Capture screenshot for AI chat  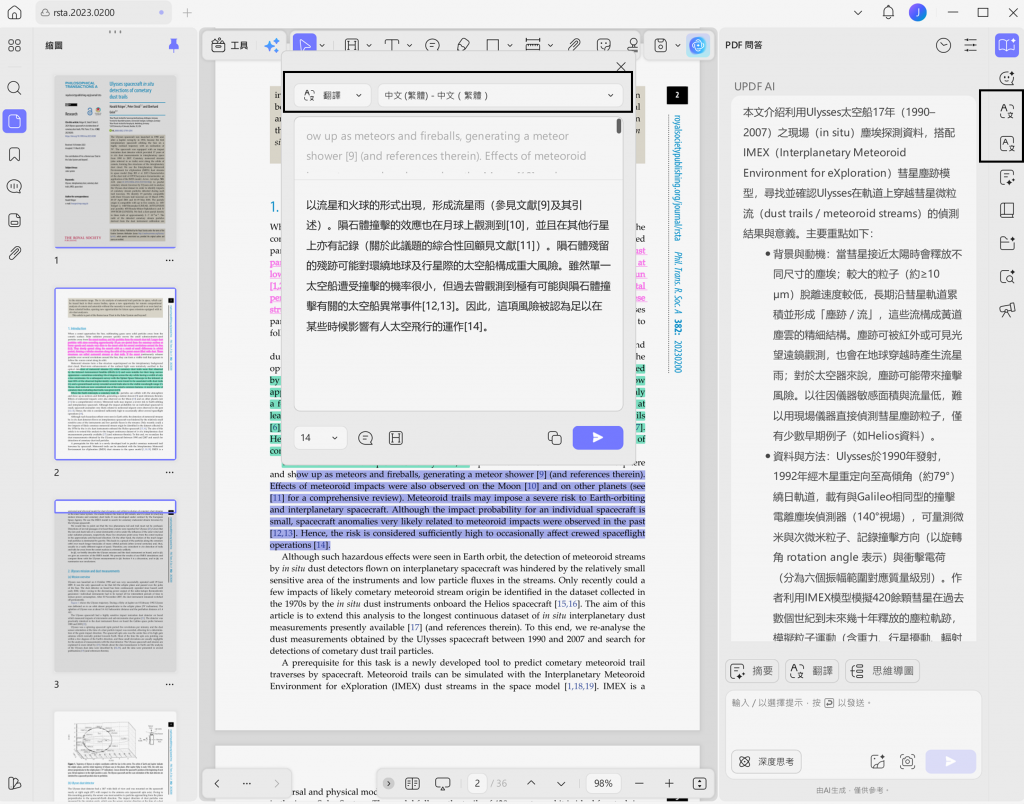click(907, 762)
